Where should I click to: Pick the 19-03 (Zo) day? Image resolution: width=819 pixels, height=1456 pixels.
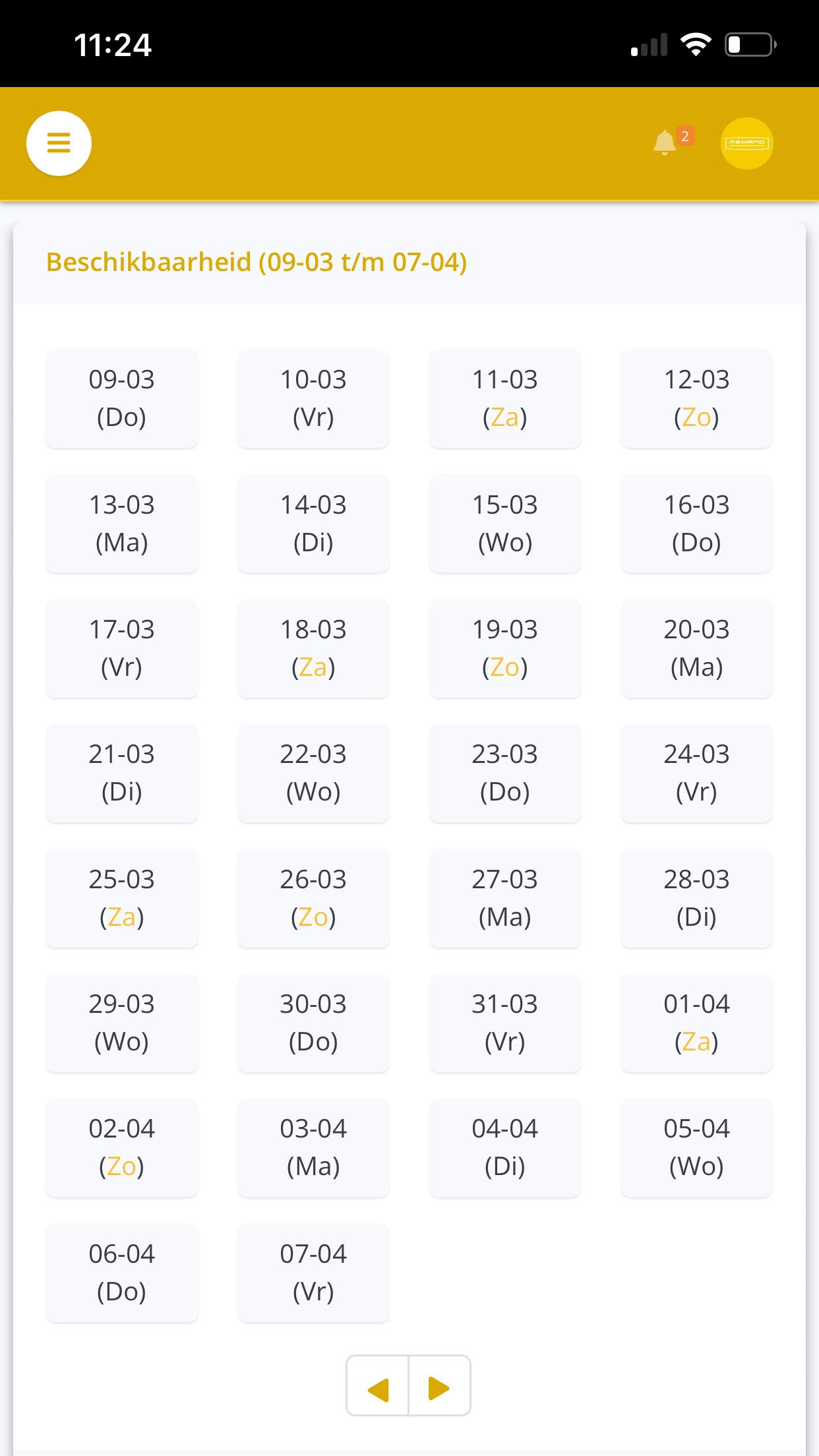pos(505,648)
